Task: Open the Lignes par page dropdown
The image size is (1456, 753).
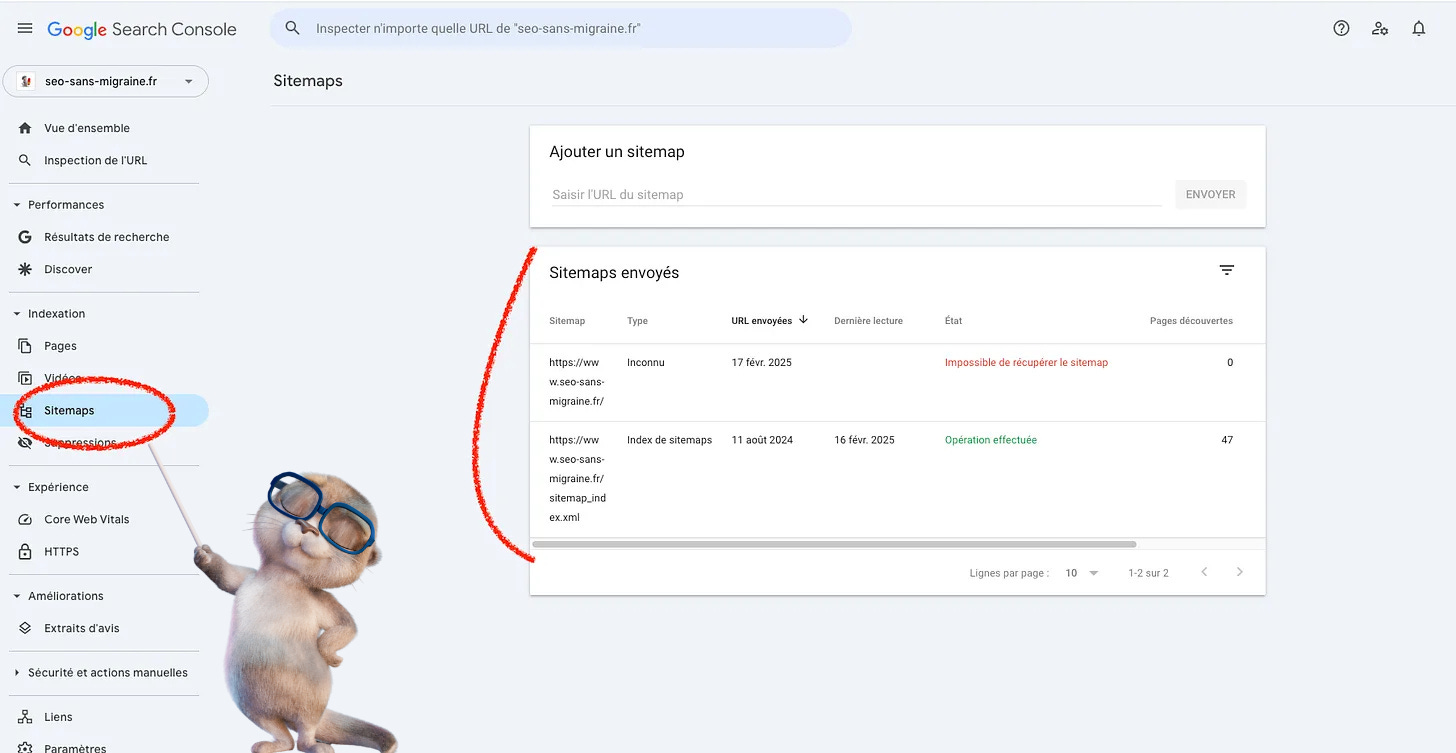Action: point(1082,573)
